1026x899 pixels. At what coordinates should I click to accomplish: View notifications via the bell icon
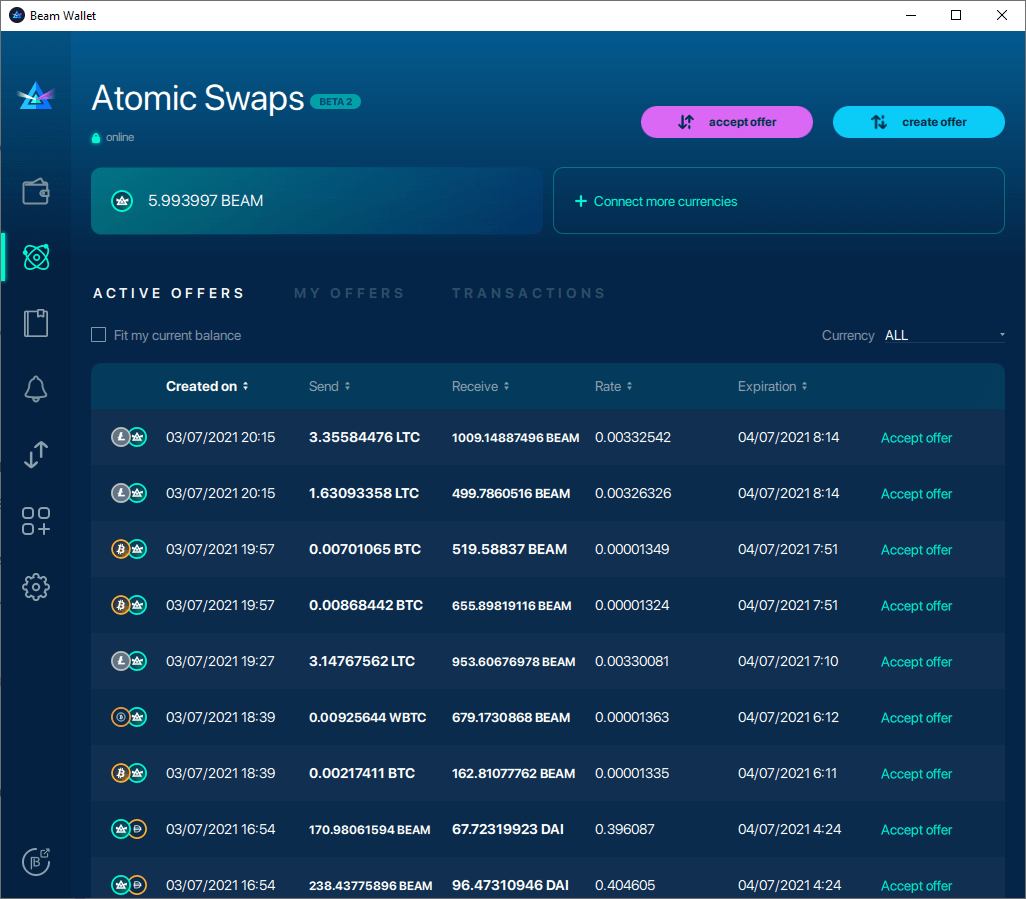[x=36, y=389]
